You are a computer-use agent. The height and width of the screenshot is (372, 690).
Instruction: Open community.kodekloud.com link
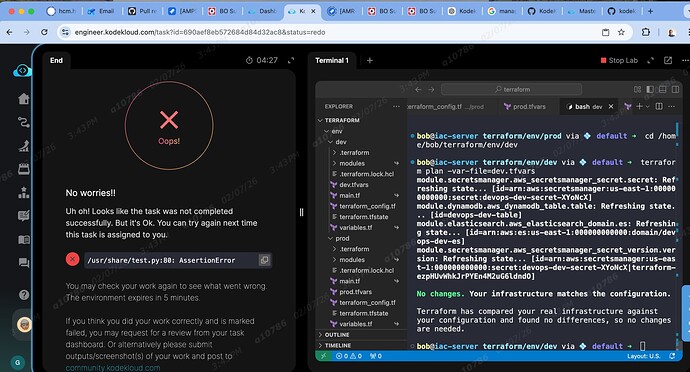[x=113, y=368]
